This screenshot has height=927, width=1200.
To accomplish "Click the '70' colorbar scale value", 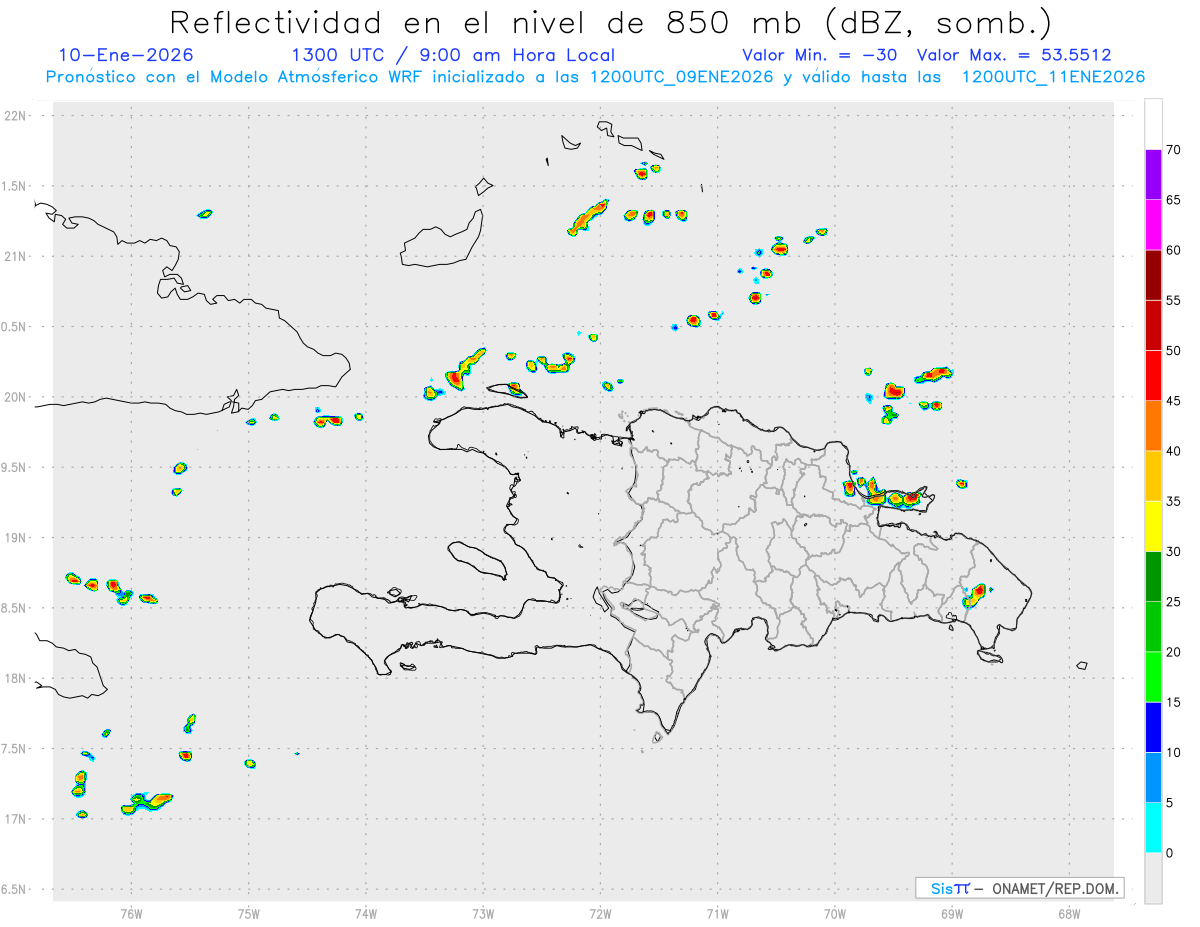I will [1174, 150].
